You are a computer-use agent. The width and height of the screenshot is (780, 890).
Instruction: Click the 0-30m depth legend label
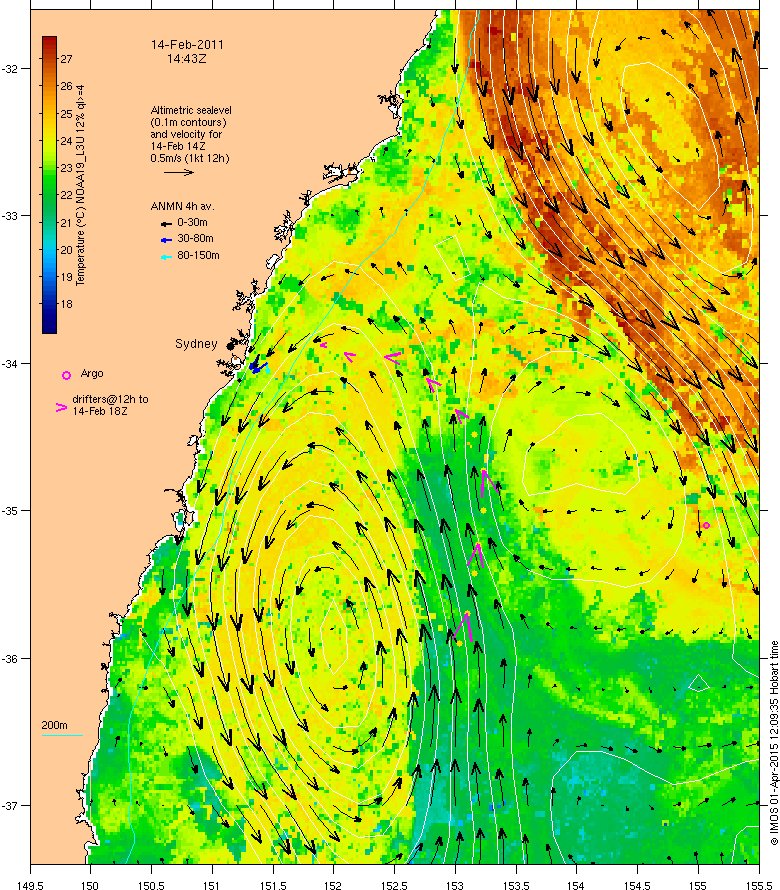coord(192,222)
